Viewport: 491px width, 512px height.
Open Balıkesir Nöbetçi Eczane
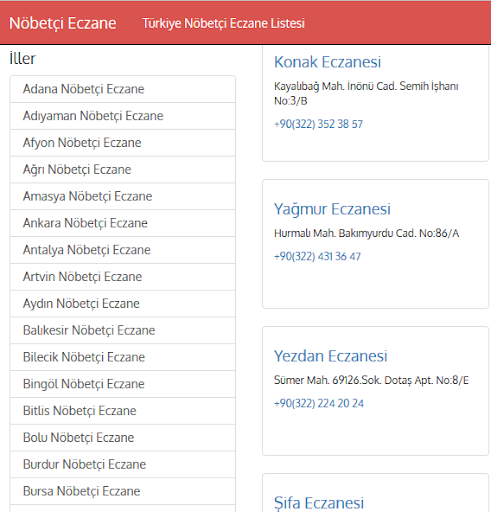coord(123,330)
